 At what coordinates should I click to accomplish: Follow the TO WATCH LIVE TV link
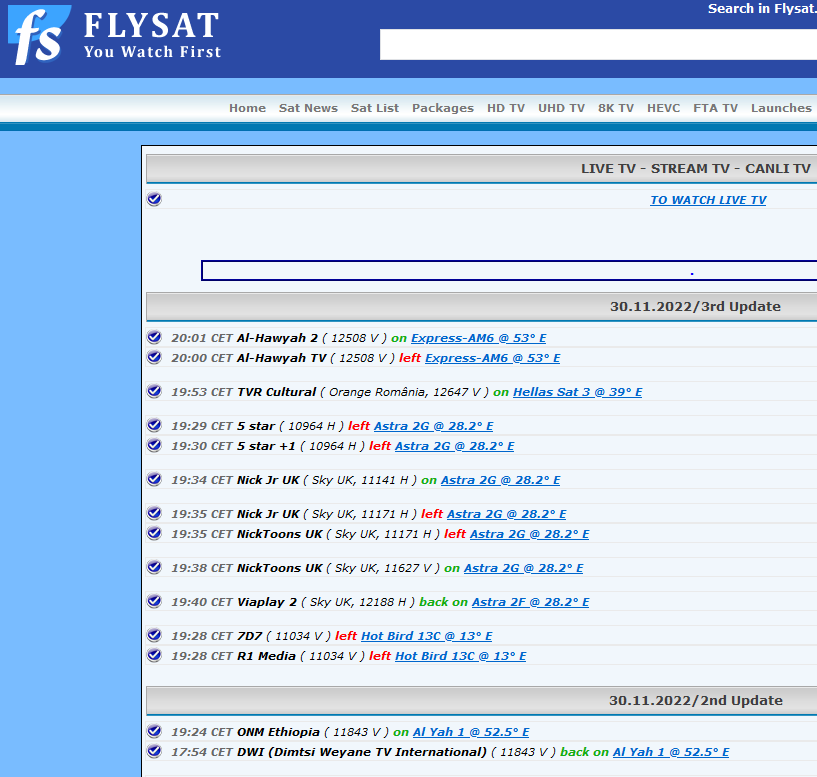click(708, 200)
